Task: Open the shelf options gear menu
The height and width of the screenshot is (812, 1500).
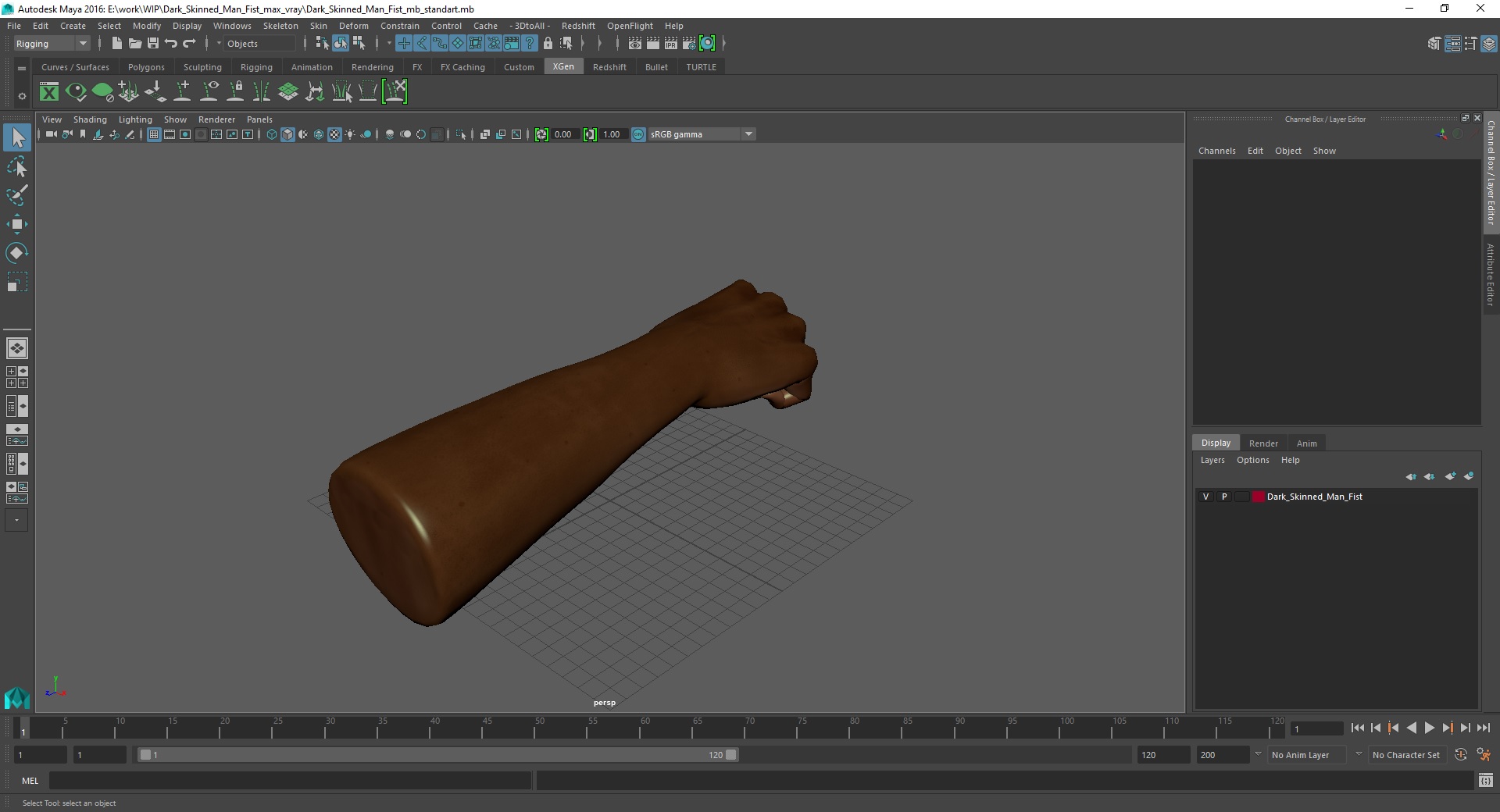Action: click(22, 96)
